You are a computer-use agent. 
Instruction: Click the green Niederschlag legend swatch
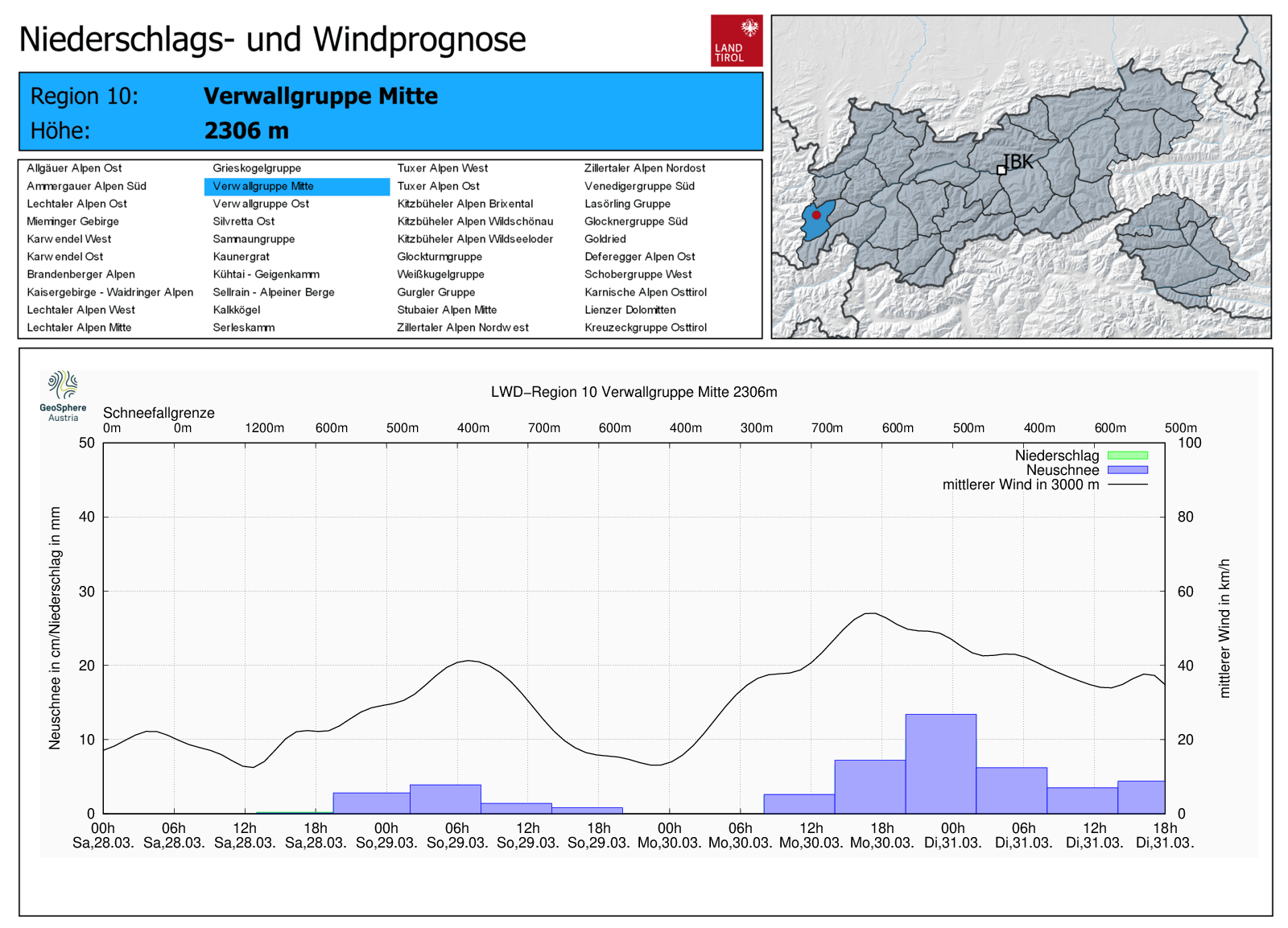tap(1127, 456)
